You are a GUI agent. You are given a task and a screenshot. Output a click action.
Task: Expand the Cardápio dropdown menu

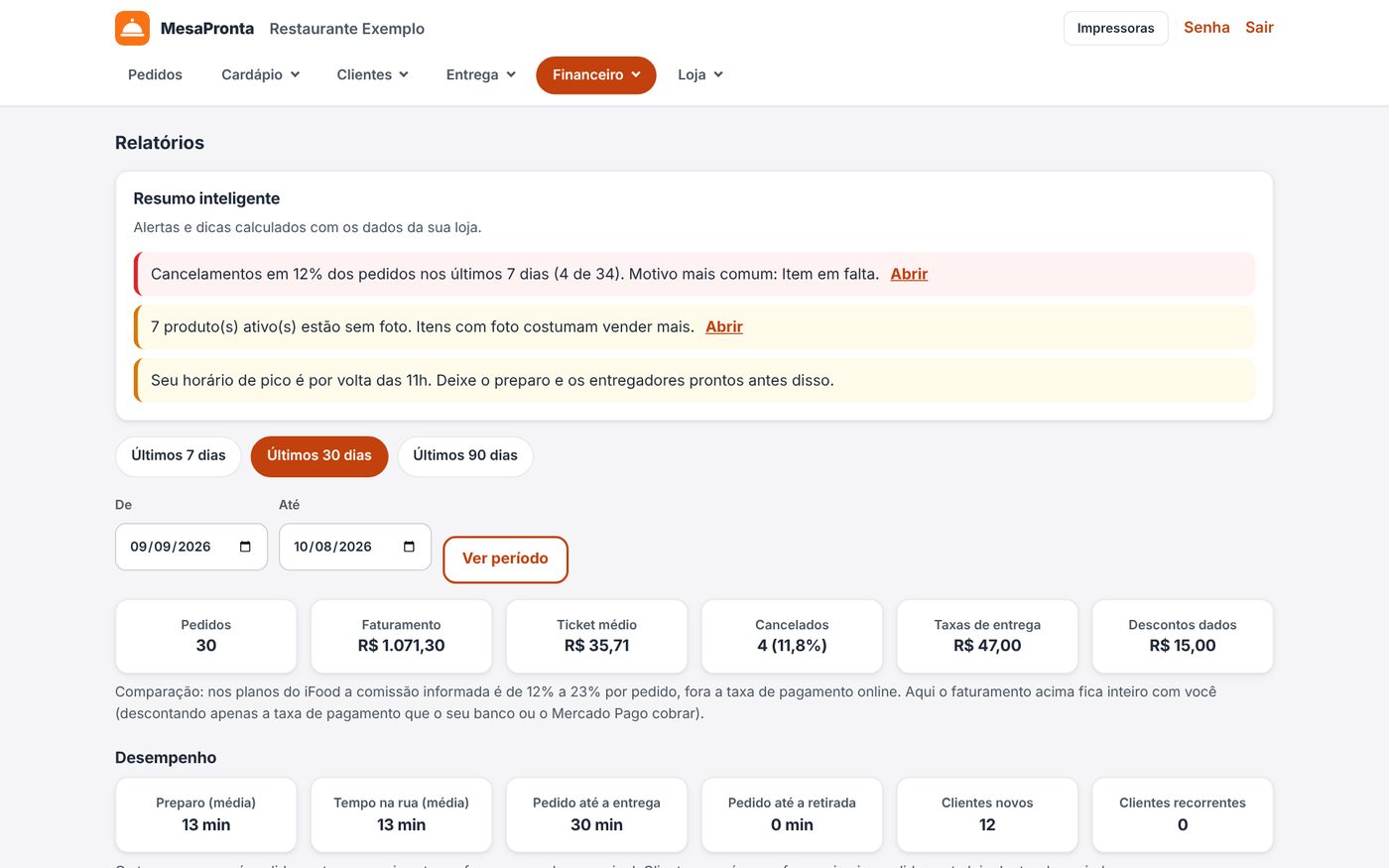click(260, 74)
